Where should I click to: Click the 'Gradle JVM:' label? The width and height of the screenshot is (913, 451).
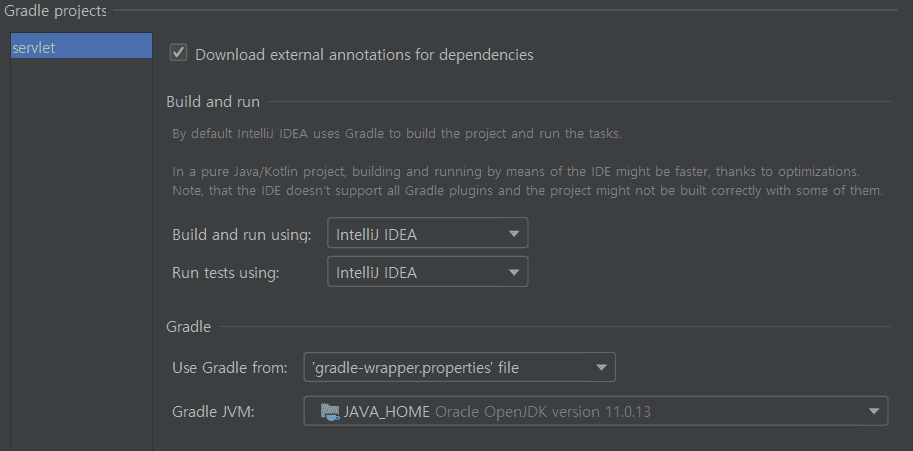(213, 411)
